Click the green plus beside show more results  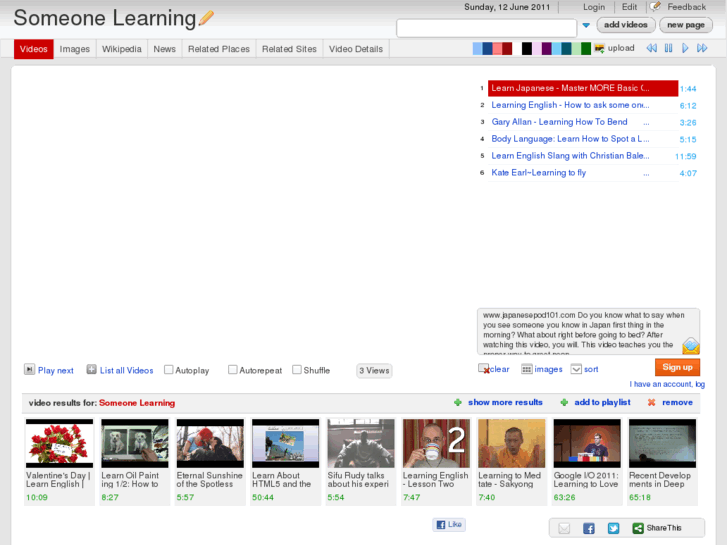pyautogui.click(x=458, y=403)
